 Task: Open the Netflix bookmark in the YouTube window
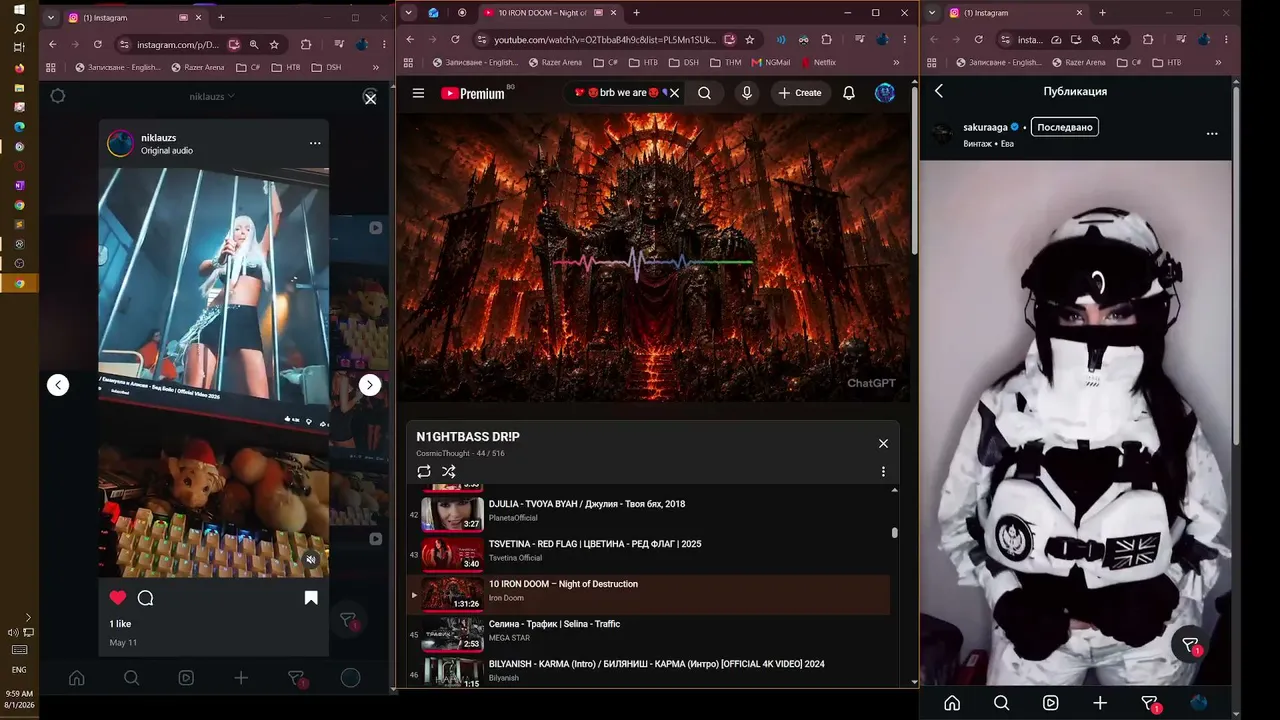point(818,62)
